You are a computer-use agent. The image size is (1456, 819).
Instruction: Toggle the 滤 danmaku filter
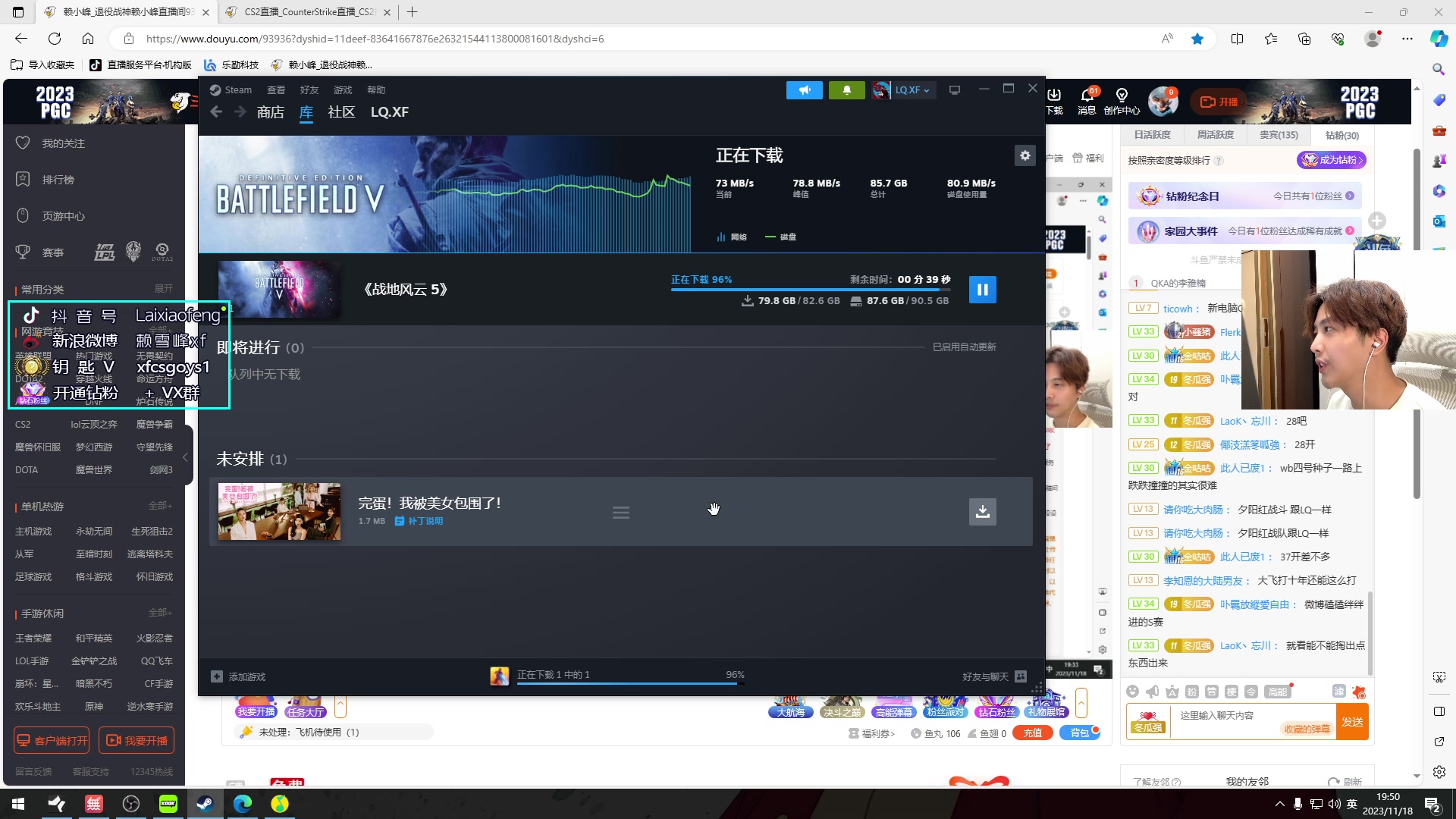pyautogui.click(x=1339, y=692)
